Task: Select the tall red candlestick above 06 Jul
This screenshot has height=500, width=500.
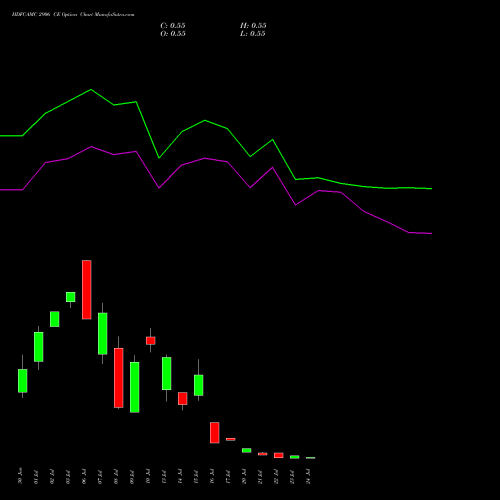Action: pos(87,290)
